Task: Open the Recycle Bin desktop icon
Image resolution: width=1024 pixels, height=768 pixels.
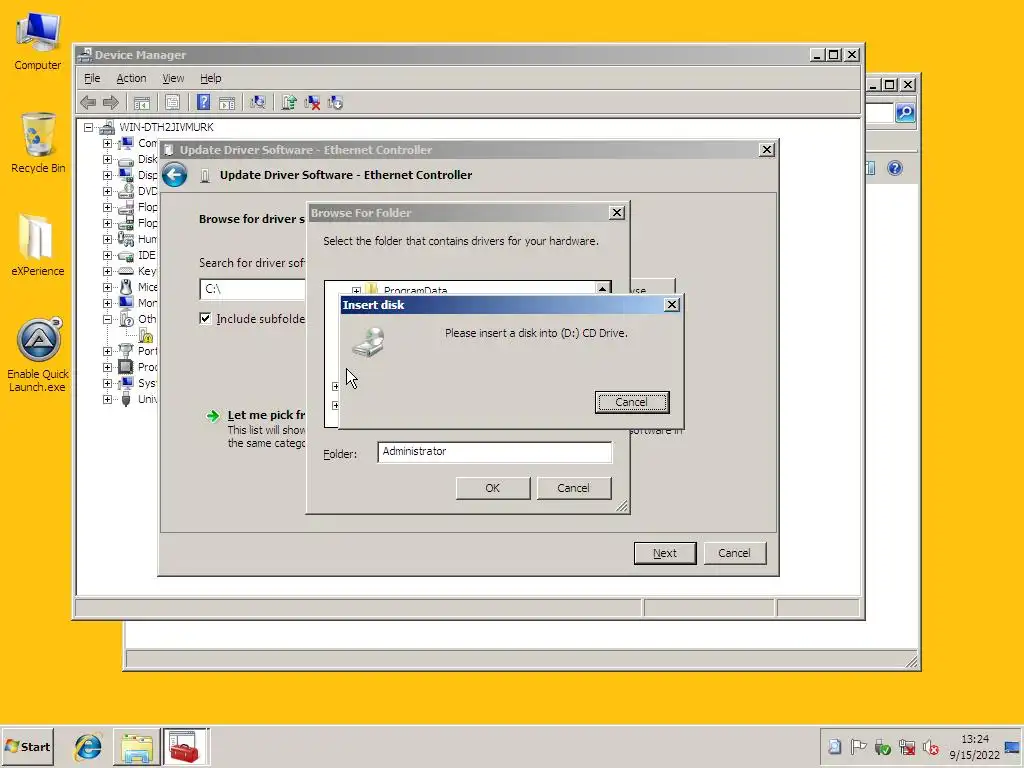Action: (x=38, y=144)
